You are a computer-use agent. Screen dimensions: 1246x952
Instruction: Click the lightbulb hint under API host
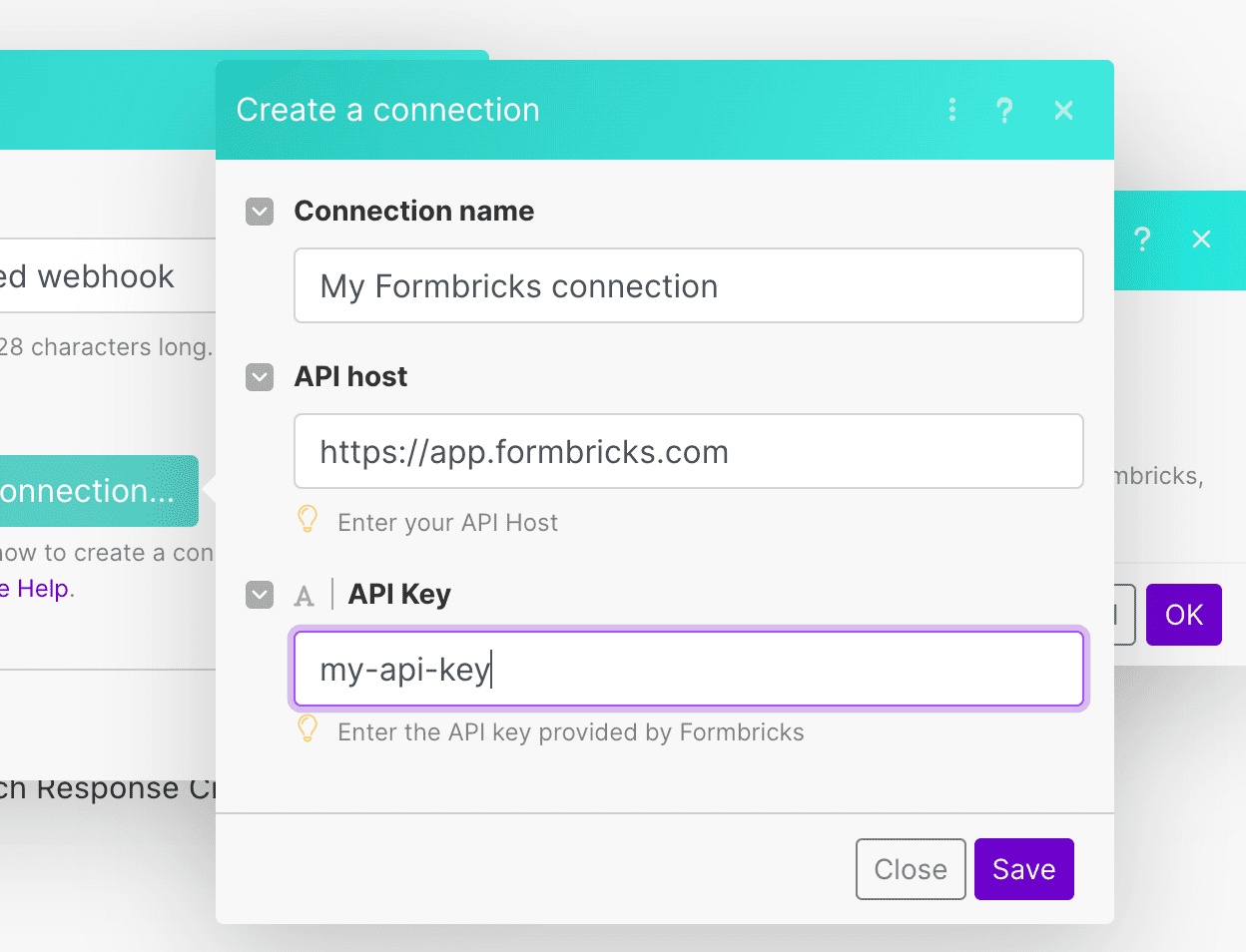(309, 520)
